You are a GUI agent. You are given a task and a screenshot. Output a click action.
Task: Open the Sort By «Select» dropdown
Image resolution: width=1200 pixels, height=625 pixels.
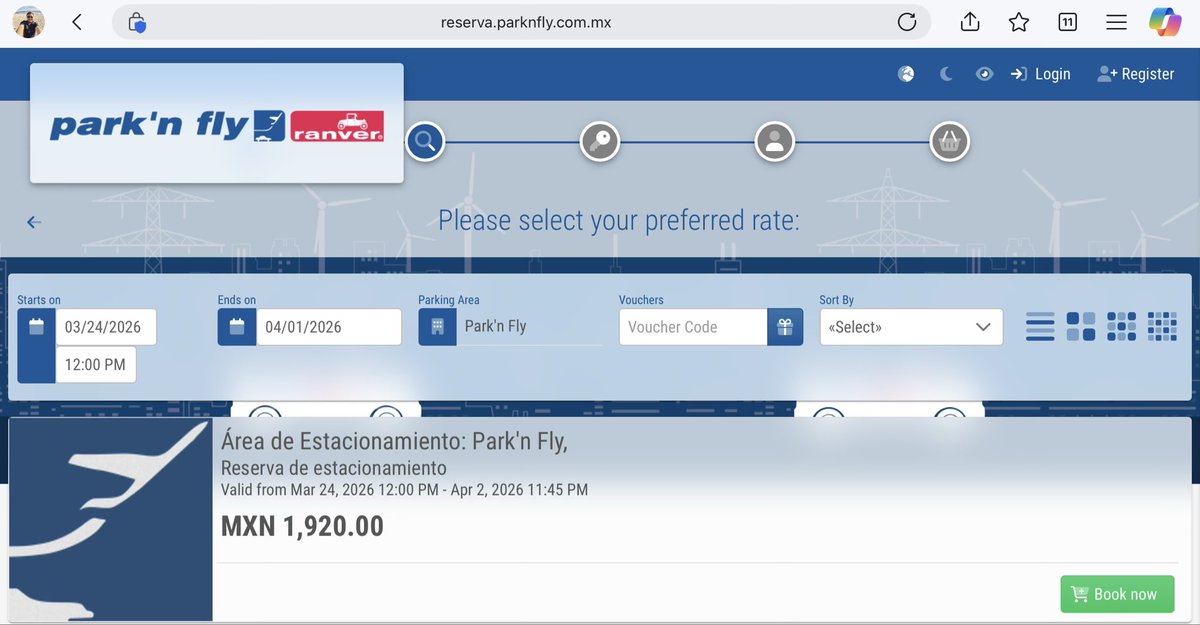tap(911, 327)
